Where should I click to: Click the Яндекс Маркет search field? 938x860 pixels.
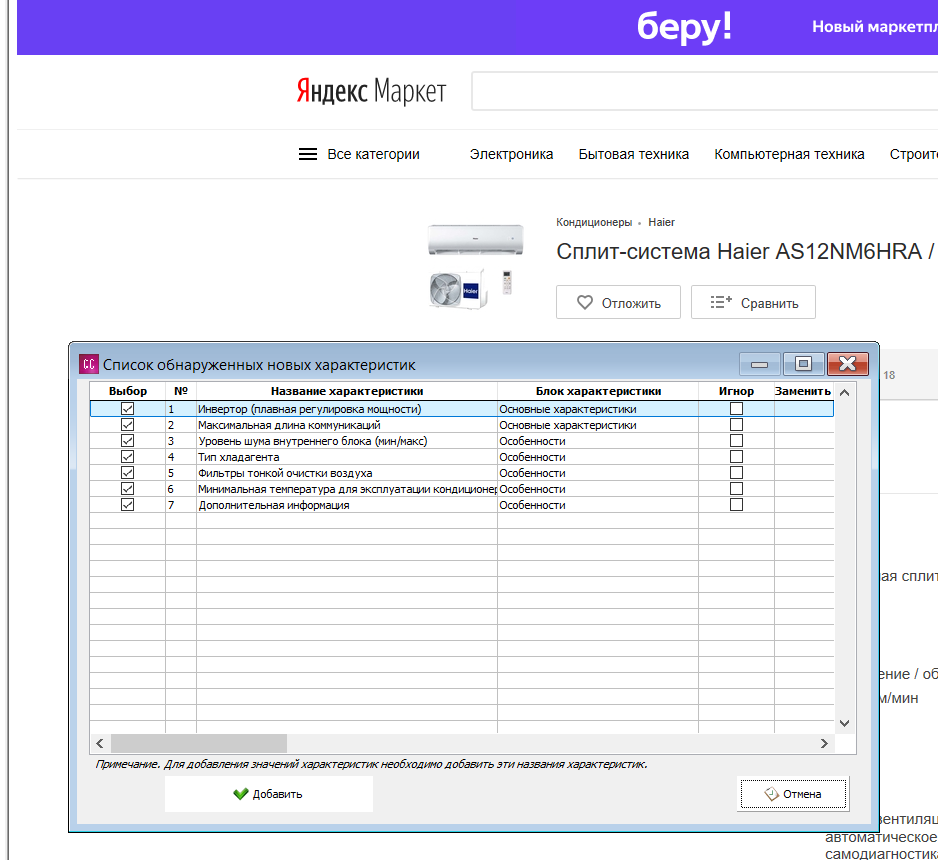(705, 91)
